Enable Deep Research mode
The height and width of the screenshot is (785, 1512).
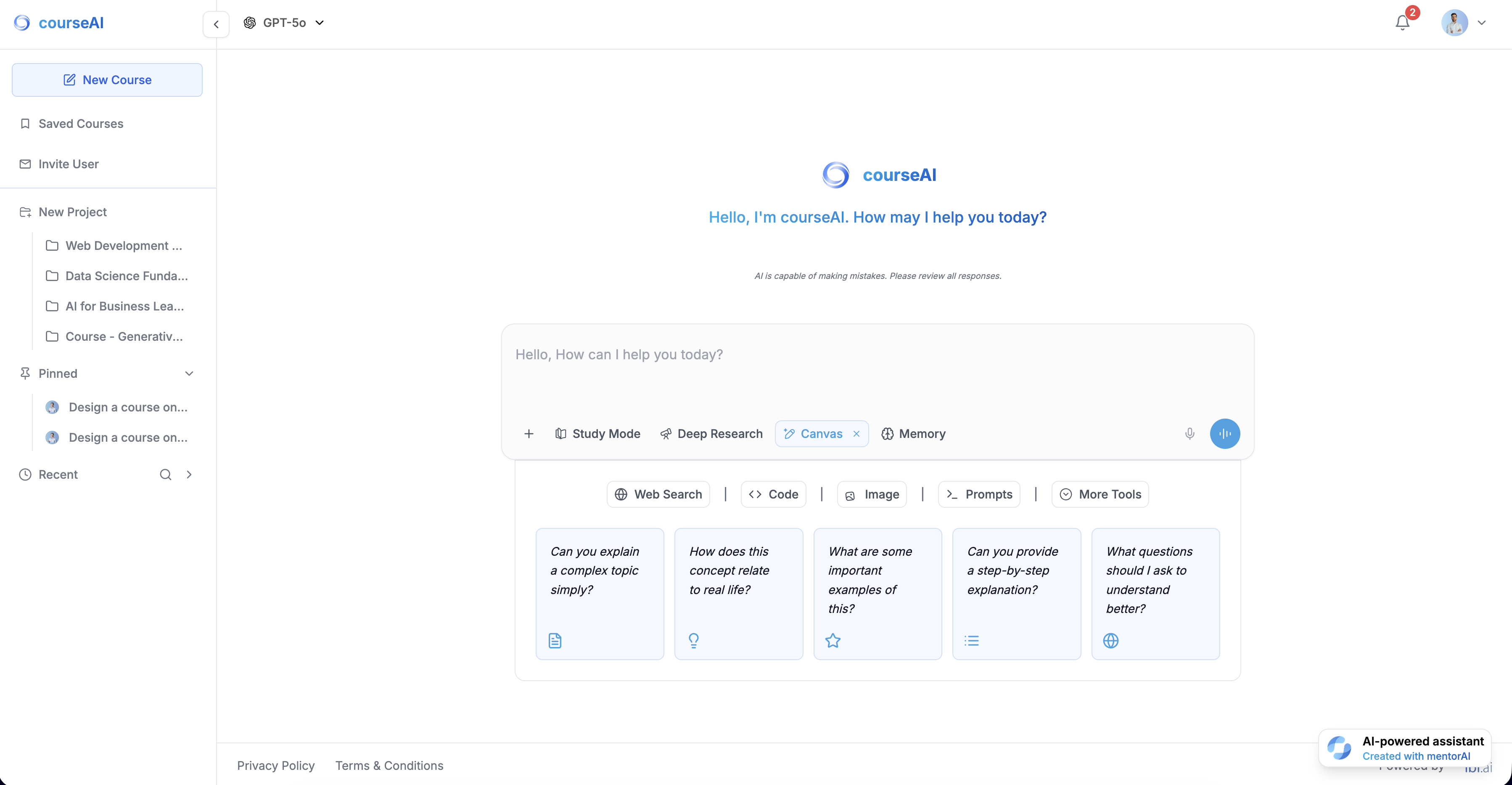pyautogui.click(x=711, y=433)
